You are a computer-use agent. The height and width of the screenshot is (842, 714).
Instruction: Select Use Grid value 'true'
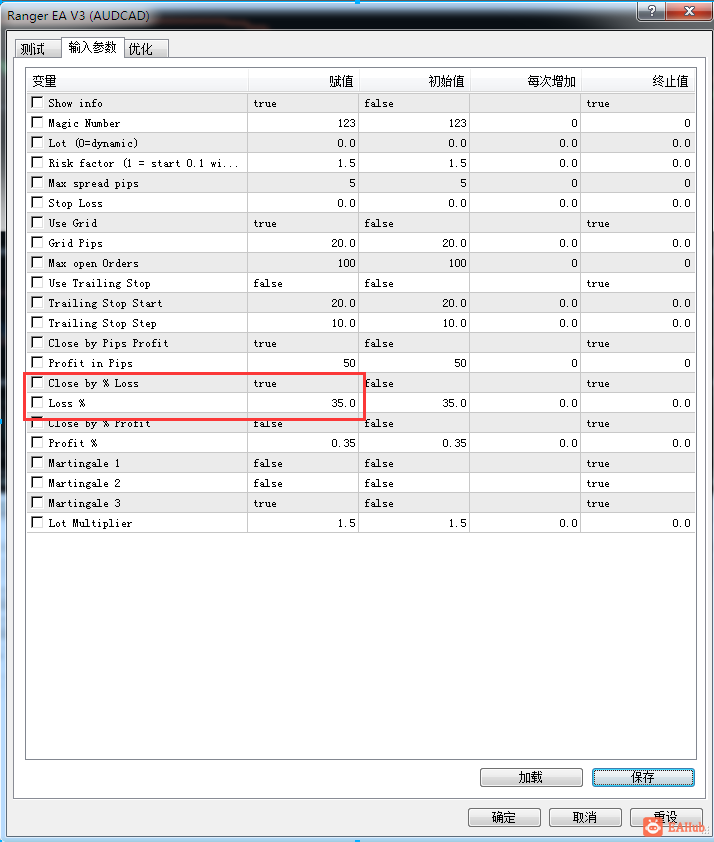(x=303, y=223)
